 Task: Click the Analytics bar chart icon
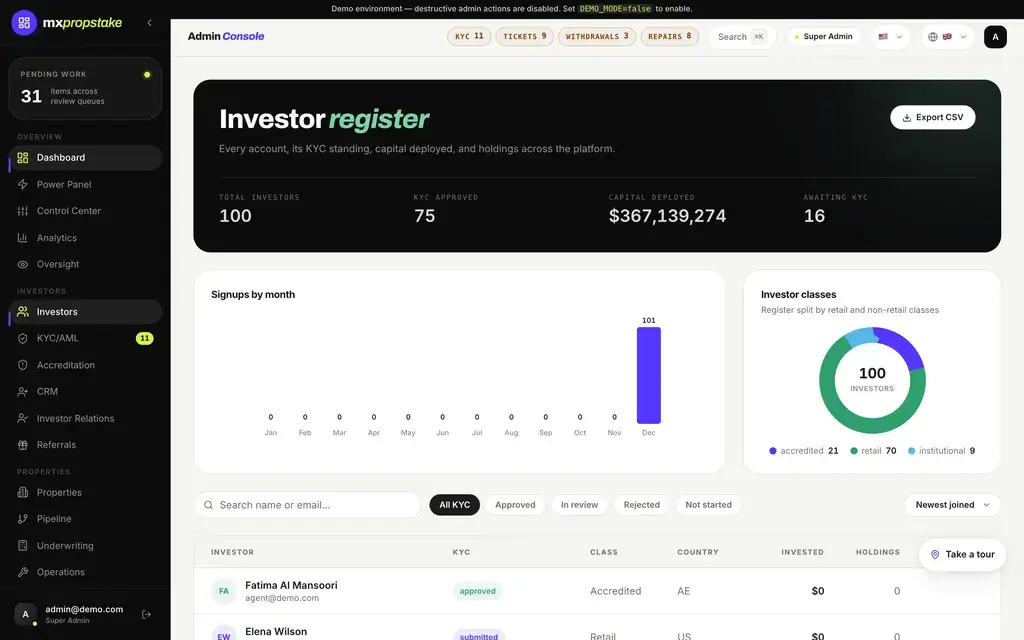[x=23, y=238]
